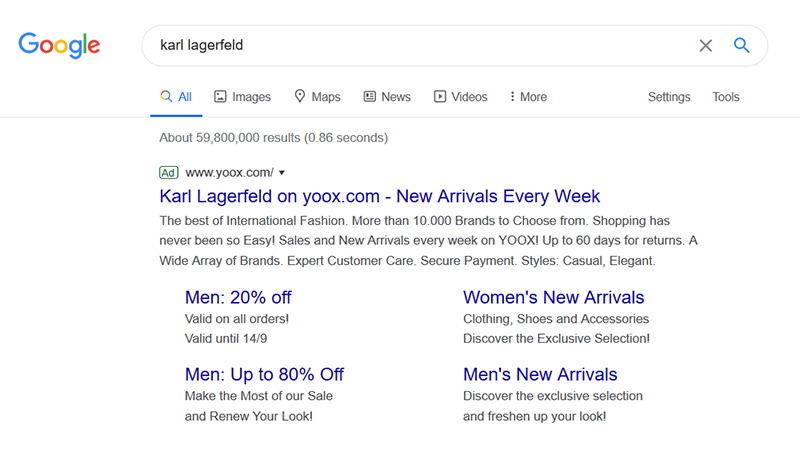
Task: Select the All results tab
Action: pyautogui.click(x=176, y=97)
